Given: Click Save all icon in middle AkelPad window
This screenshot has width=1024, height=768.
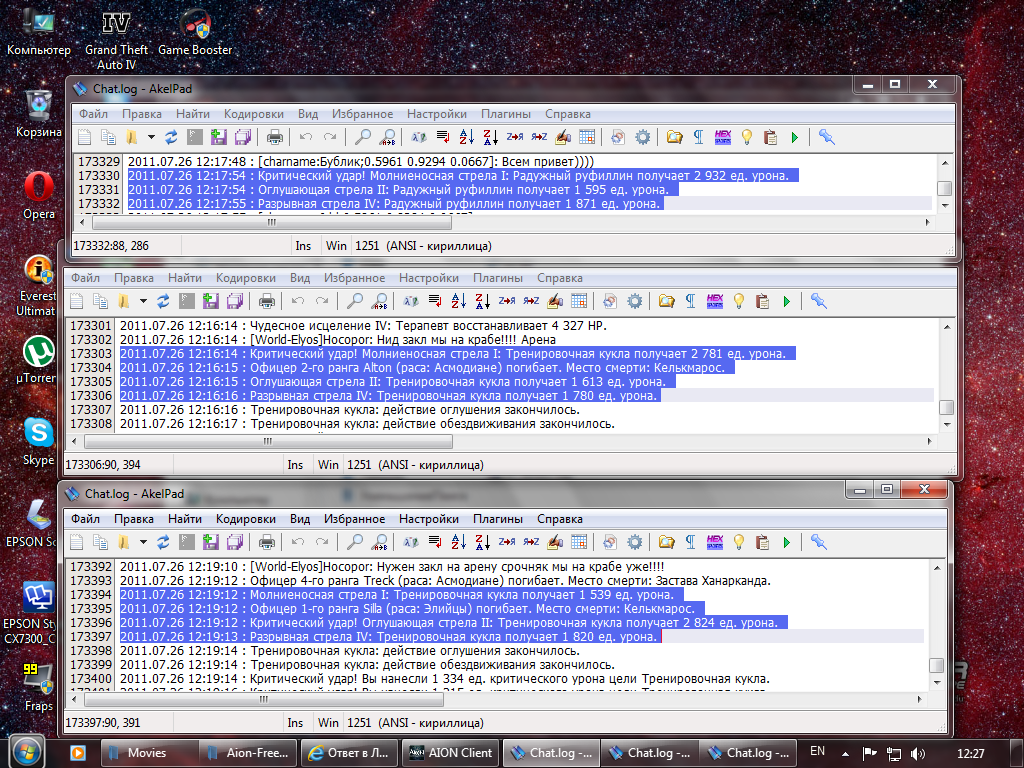Looking at the screenshot, I should (234, 301).
